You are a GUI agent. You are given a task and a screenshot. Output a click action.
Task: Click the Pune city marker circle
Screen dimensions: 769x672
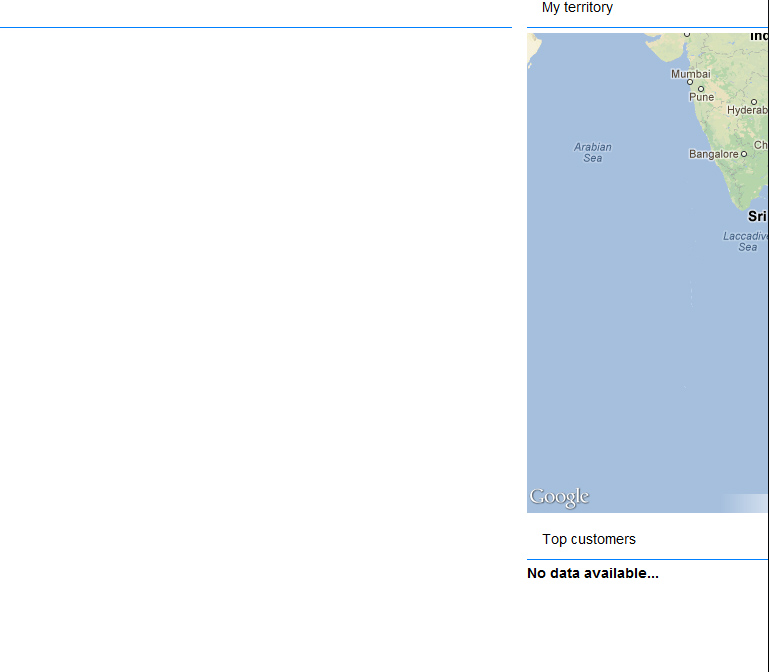pyautogui.click(x=701, y=89)
